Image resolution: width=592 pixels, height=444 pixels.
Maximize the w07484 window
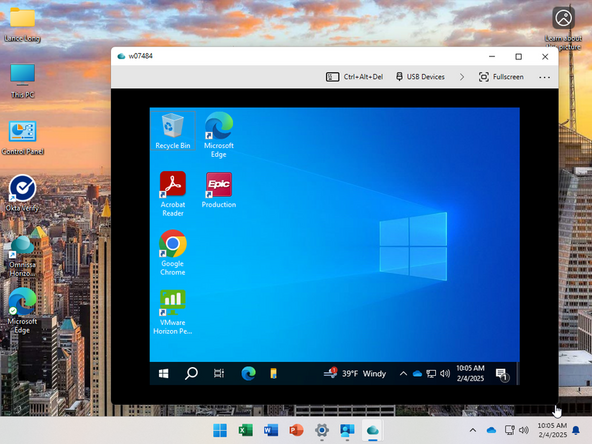tap(518, 57)
